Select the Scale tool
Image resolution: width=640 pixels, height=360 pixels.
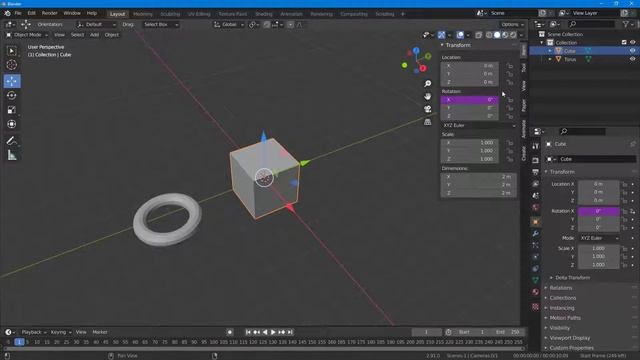tap(12, 109)
